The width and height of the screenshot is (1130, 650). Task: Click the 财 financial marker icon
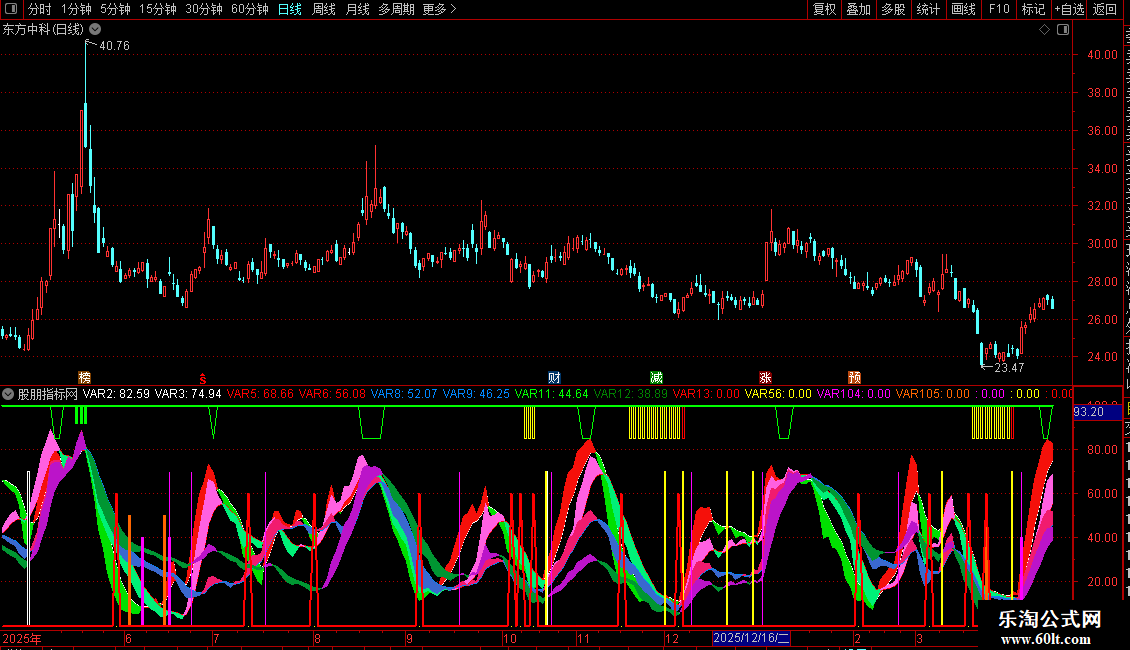pos(554,378)
